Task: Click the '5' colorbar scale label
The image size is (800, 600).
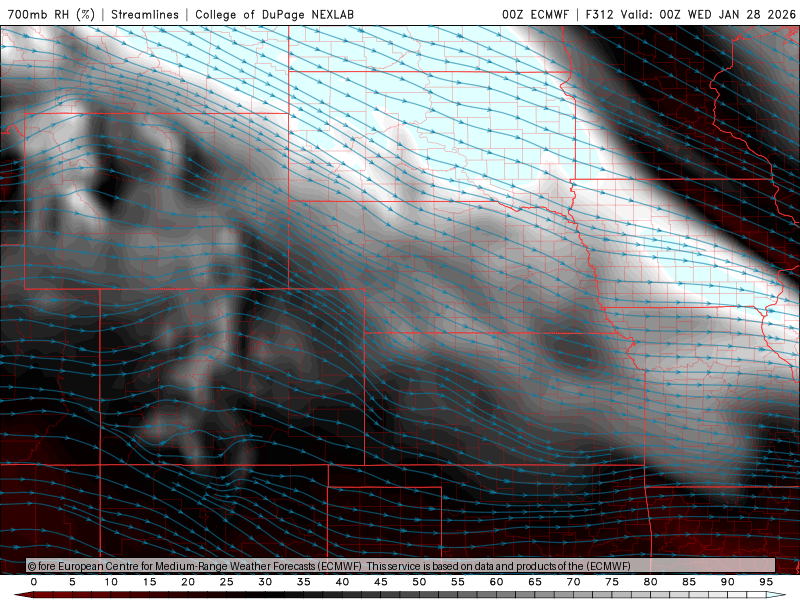Action: coord(72,582)
